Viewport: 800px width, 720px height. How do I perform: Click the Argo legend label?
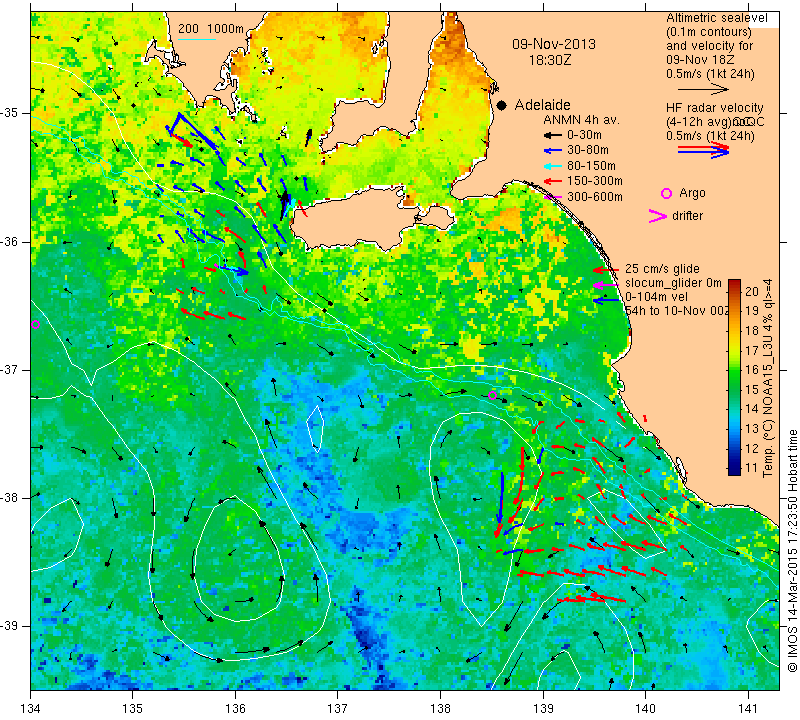click(692, 193)
